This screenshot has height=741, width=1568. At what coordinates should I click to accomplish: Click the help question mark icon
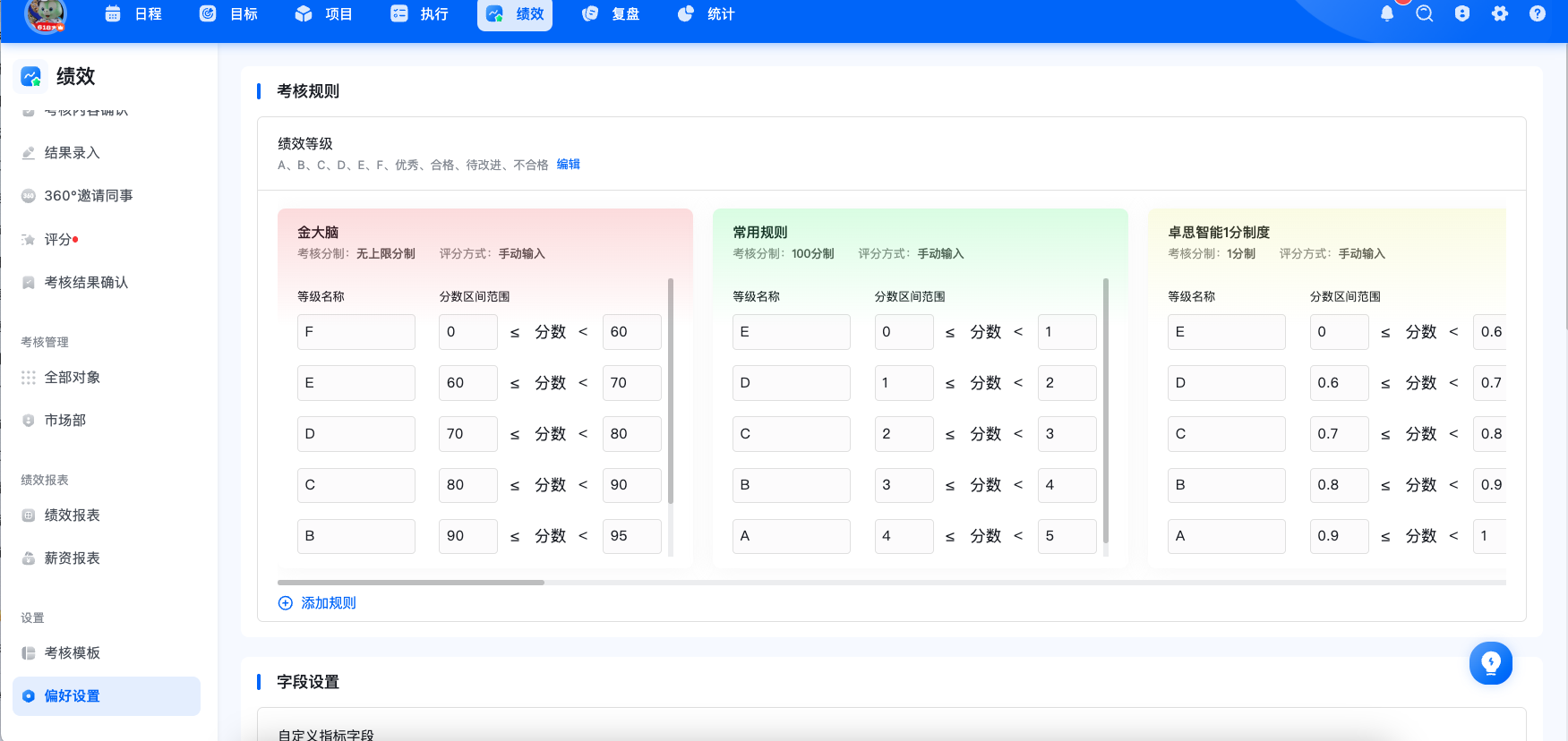pyautogui.click(x=1537, y=13)
